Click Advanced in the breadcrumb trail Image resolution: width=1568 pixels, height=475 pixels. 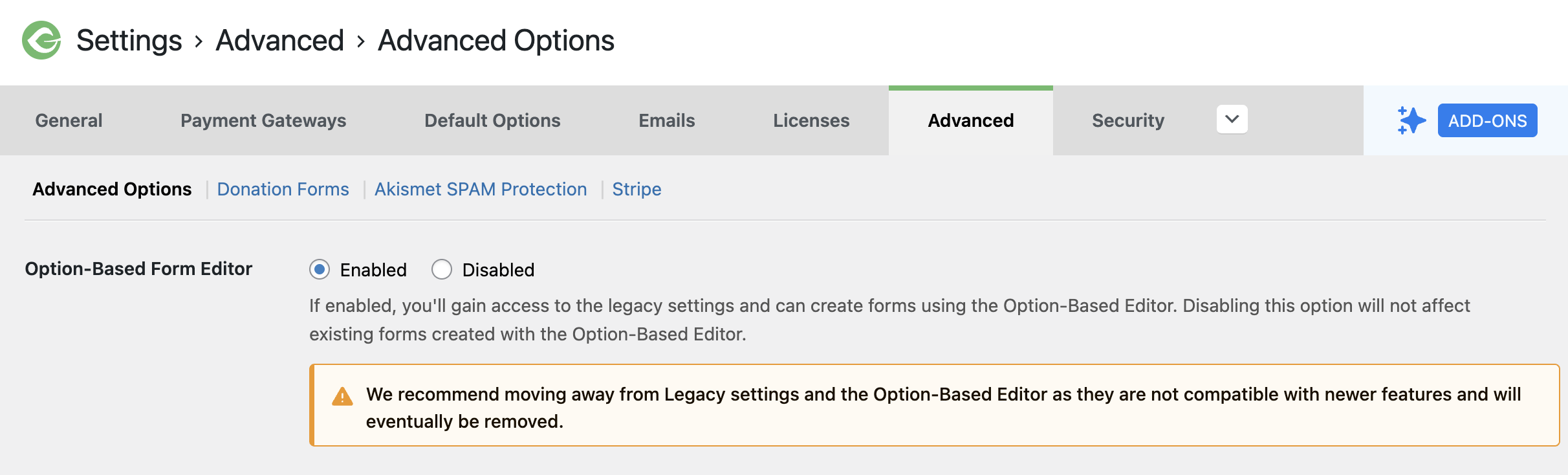tap(280, 41)
